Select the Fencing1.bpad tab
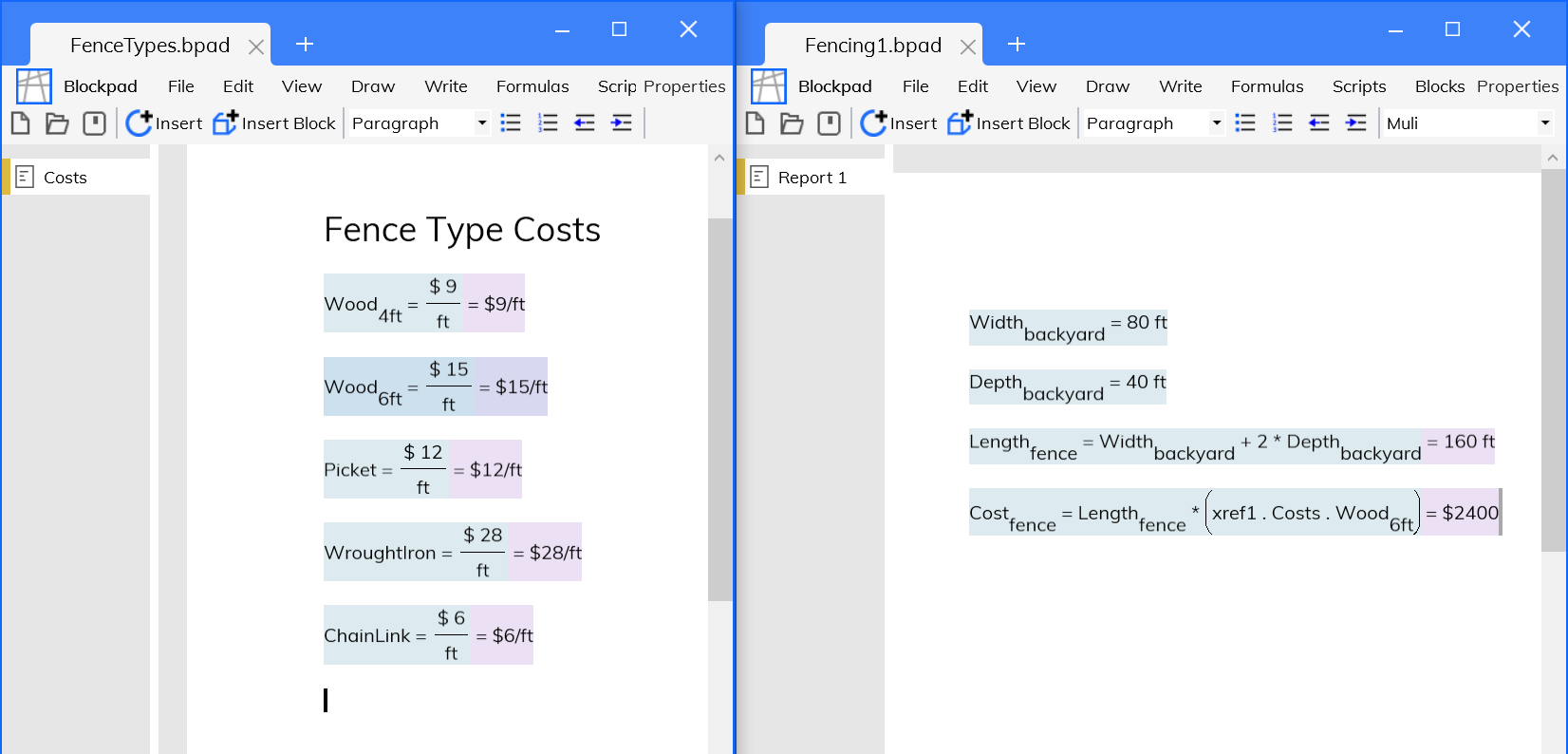The width and height of the screenshot is (1568, 754). 873,46
